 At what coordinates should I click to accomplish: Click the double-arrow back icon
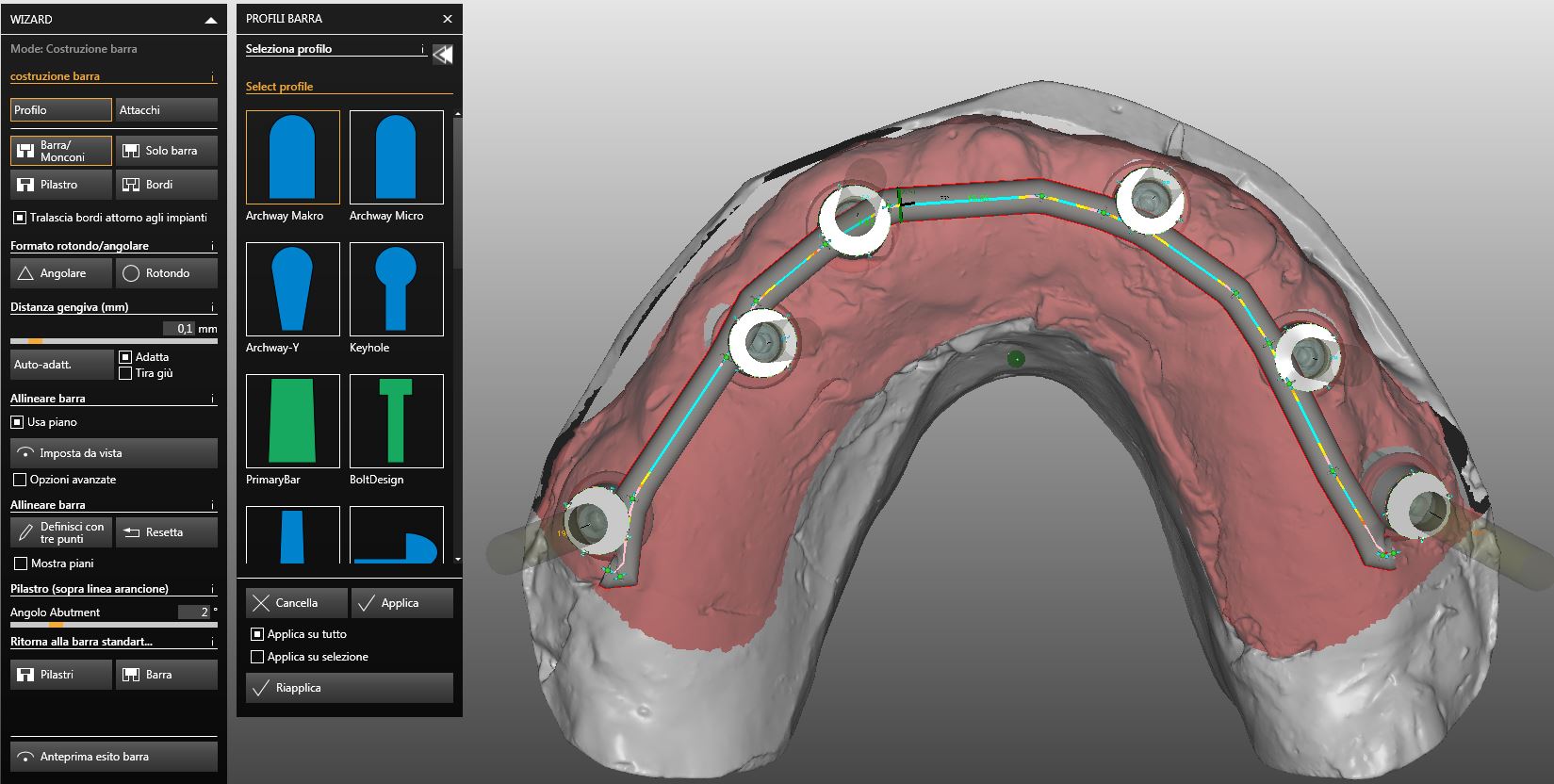[x=442, y=55]
